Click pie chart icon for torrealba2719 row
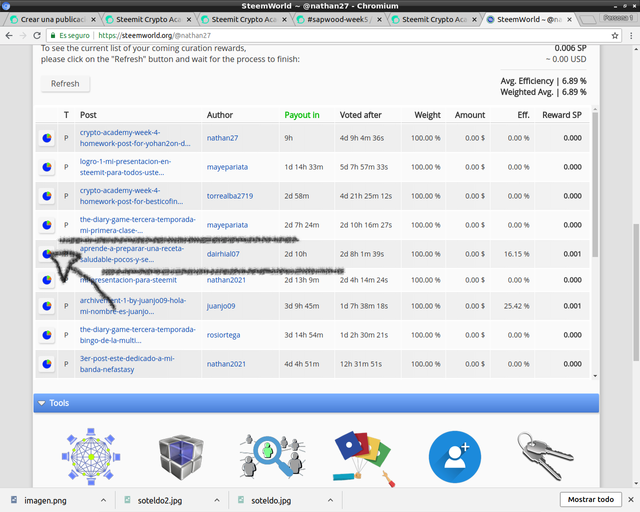640x512 pixels. 47,196
